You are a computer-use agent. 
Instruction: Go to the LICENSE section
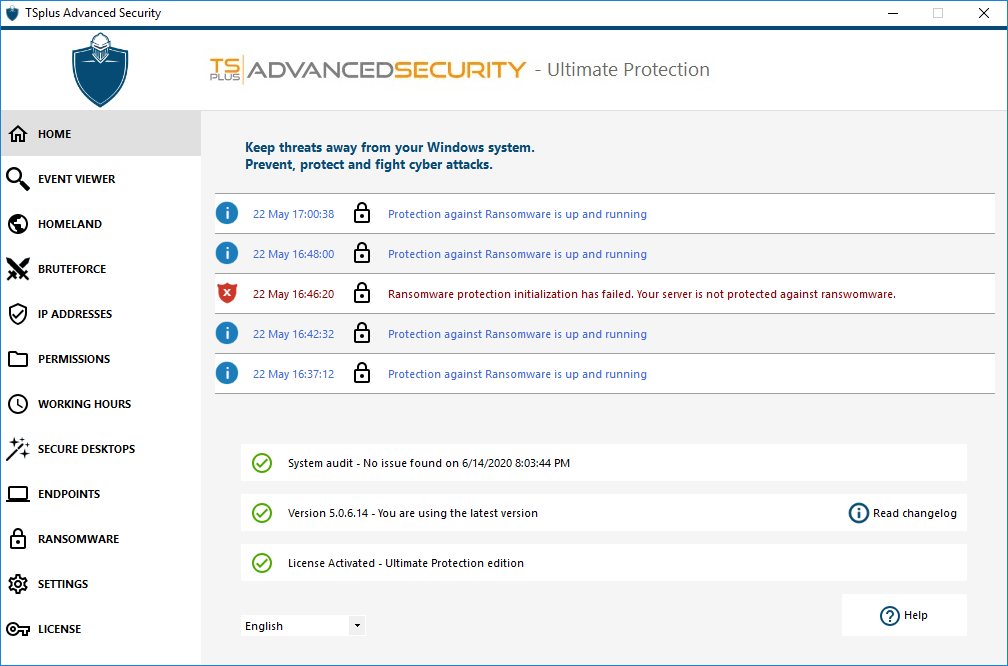101,629
